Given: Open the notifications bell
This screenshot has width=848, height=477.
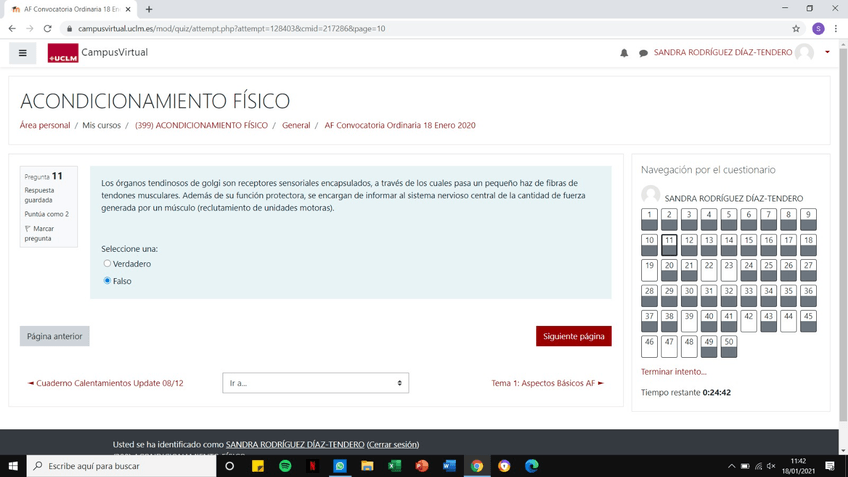Looking at the screenshot, I should point(624,52).
